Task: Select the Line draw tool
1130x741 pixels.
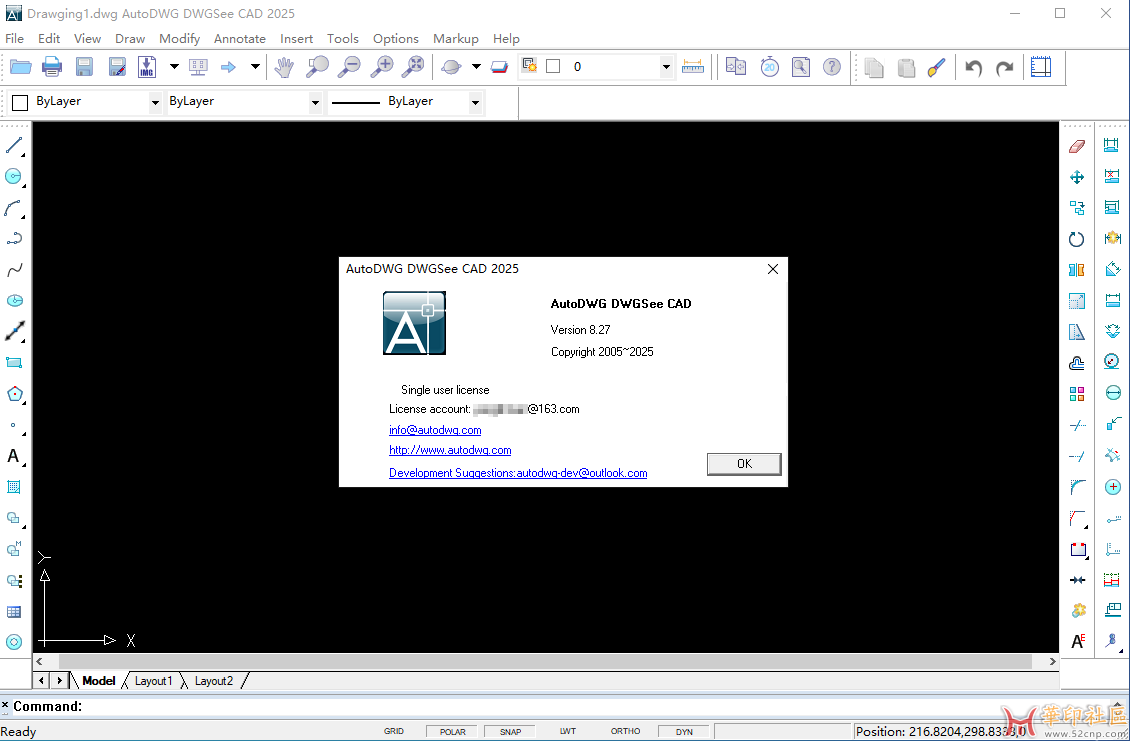Action: [14, 145]
